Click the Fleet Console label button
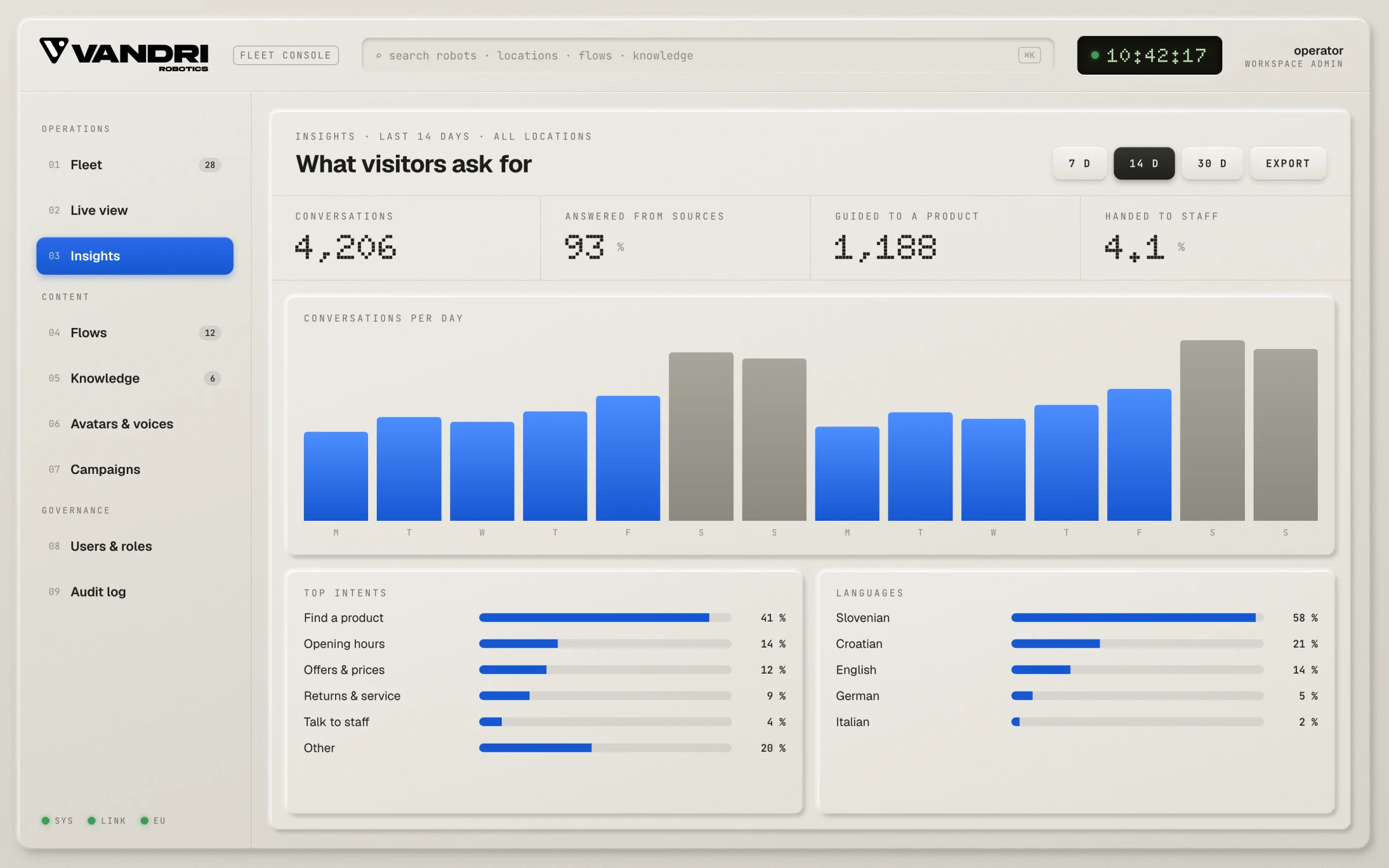This screenshot has width=1389, height=868. click(x=286, y=56)
